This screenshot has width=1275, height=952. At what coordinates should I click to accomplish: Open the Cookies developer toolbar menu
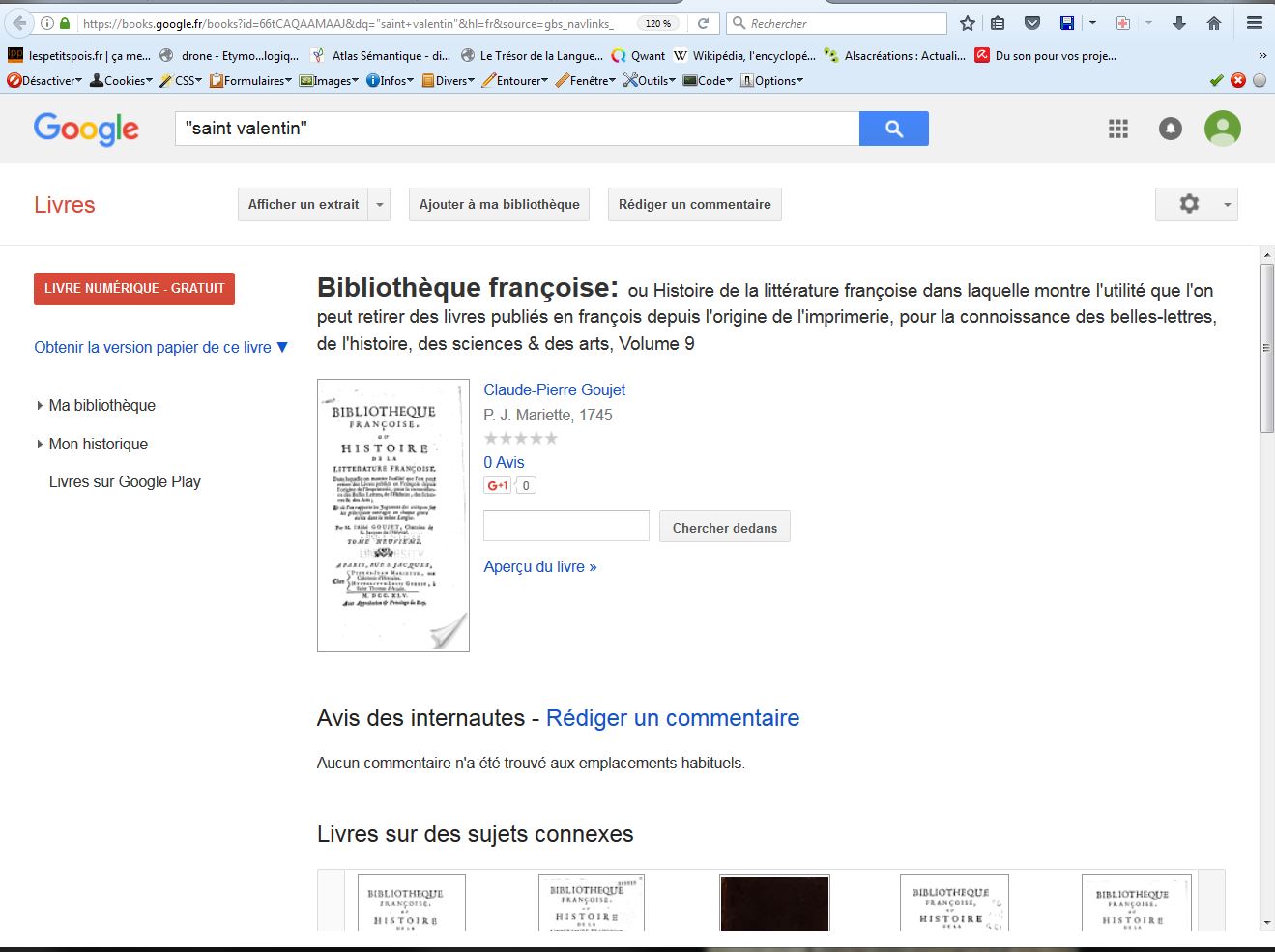tap(122, 81)
